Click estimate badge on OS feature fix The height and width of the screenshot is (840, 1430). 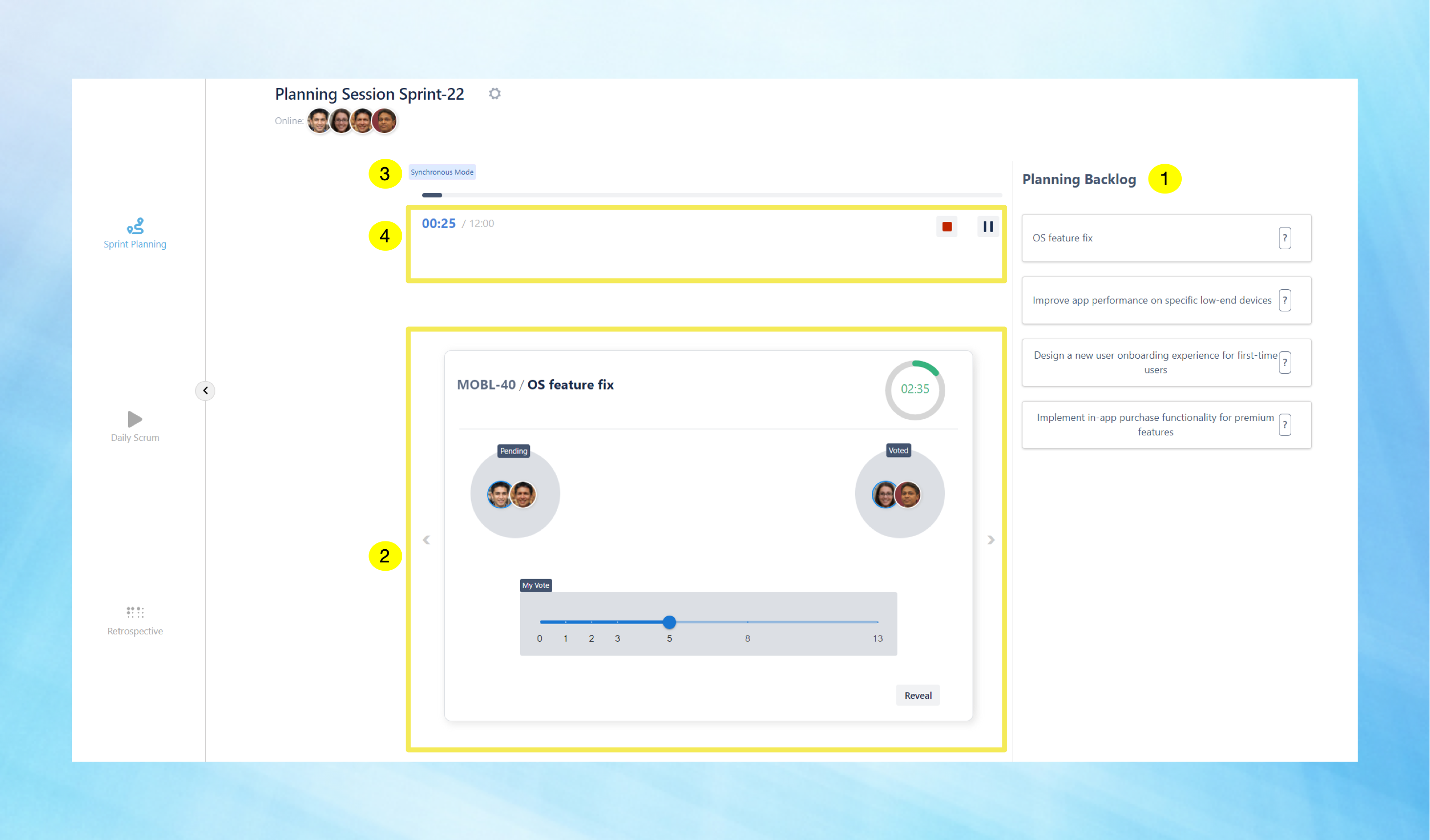1285,238
